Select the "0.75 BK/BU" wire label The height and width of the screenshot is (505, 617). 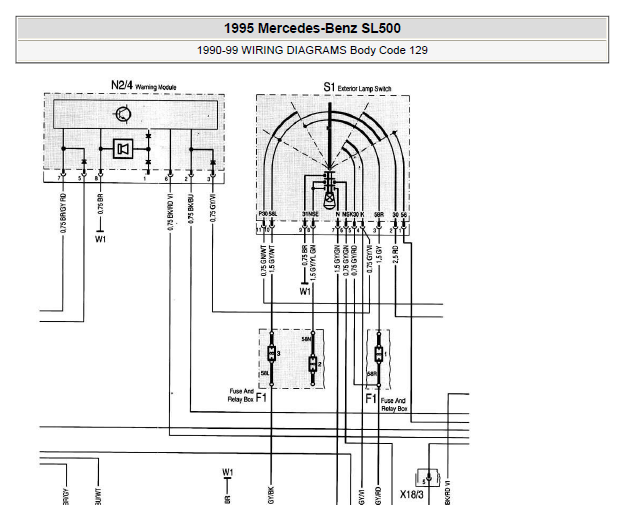[x=191, y=209]
